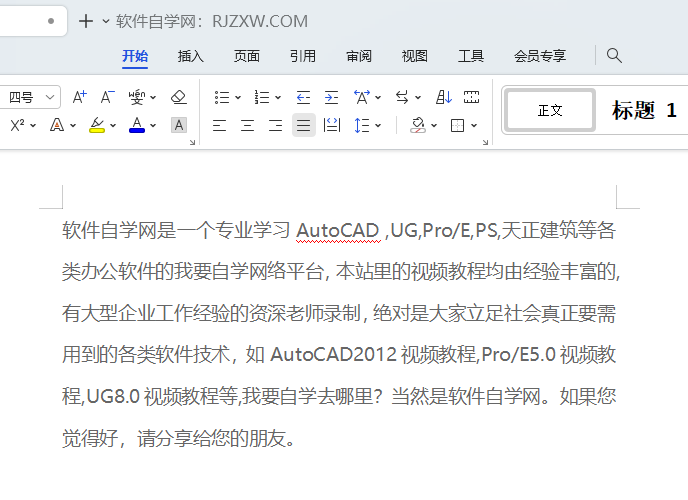The width and height of the screenshot is (688, 500).
Task: Click the text direction arrows icon
Action: pos(401,97)
